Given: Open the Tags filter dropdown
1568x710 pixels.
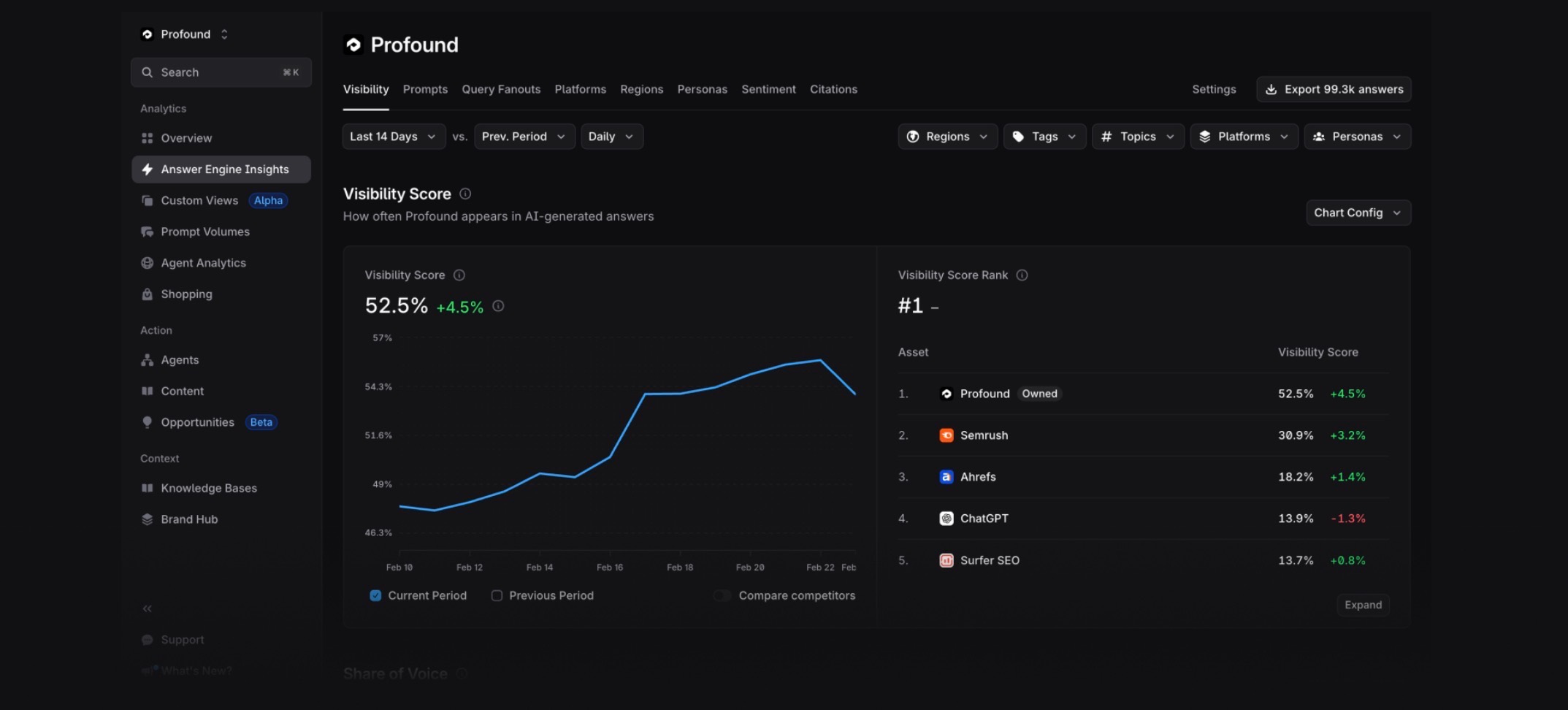Looking at the screenshot, I should 1044,137.
